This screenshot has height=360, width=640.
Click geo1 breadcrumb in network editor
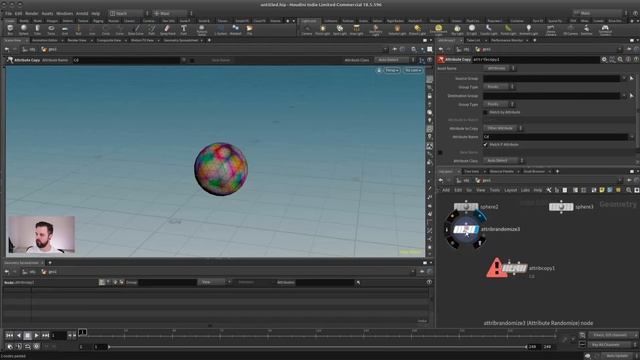click(483, 180)
